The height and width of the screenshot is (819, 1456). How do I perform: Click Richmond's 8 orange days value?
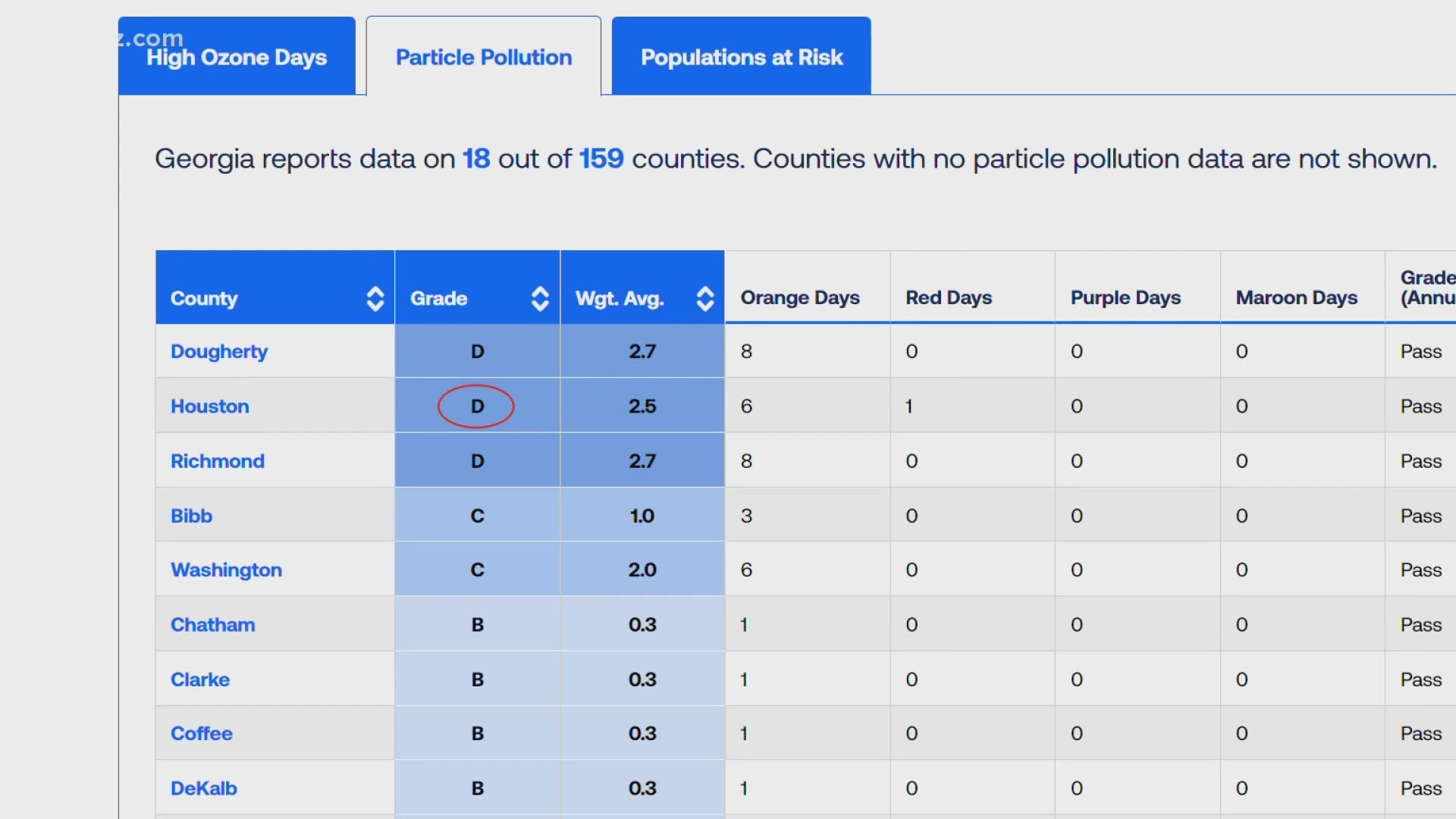pos(747,461)
